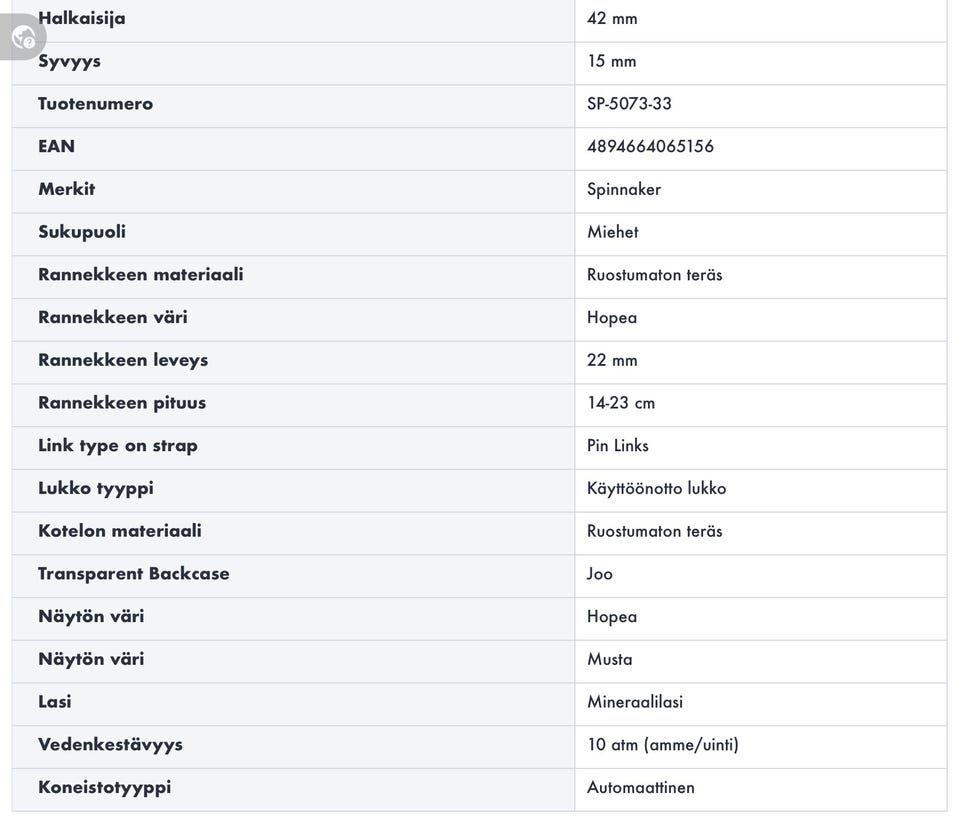Click the Merkit row label
The width and height of the screenshot is (960, 817).
coord(66,189)
